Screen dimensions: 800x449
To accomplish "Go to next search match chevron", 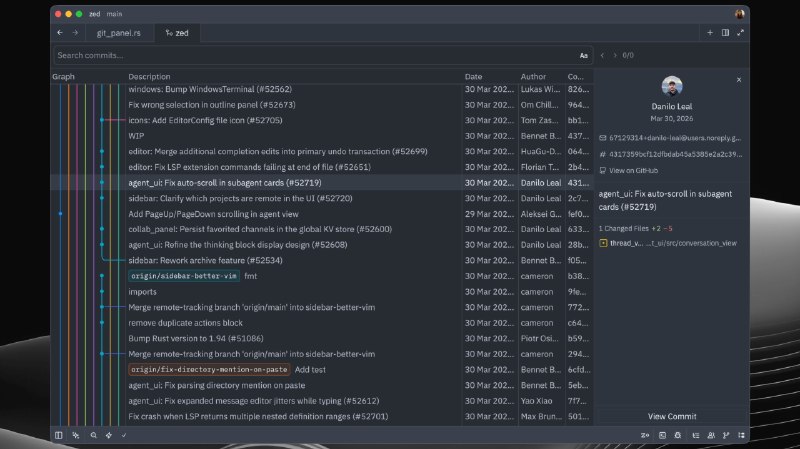I will [x=615, y=55].
